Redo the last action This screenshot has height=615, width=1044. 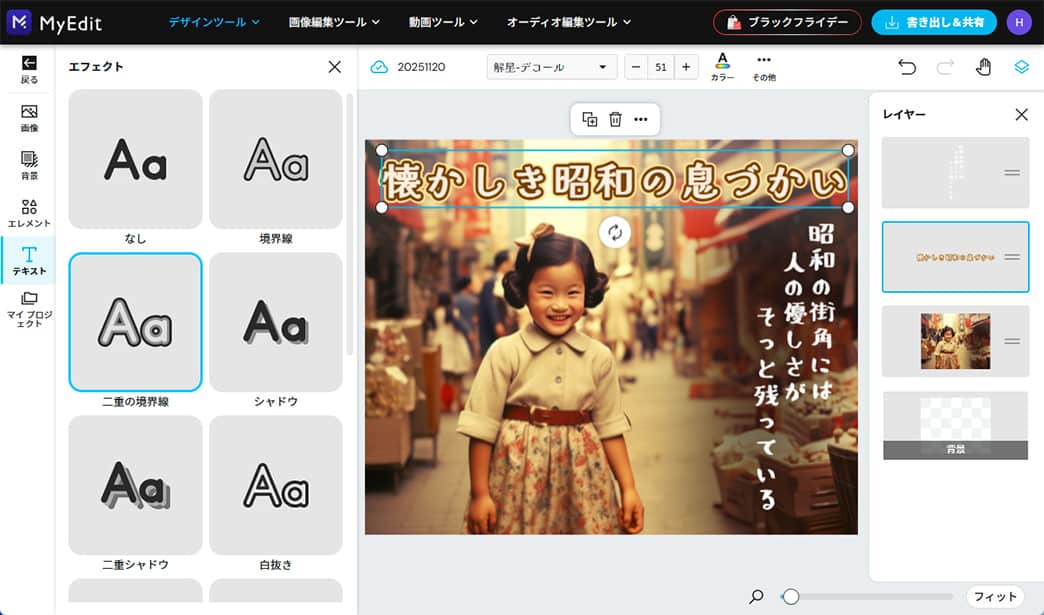945,67
